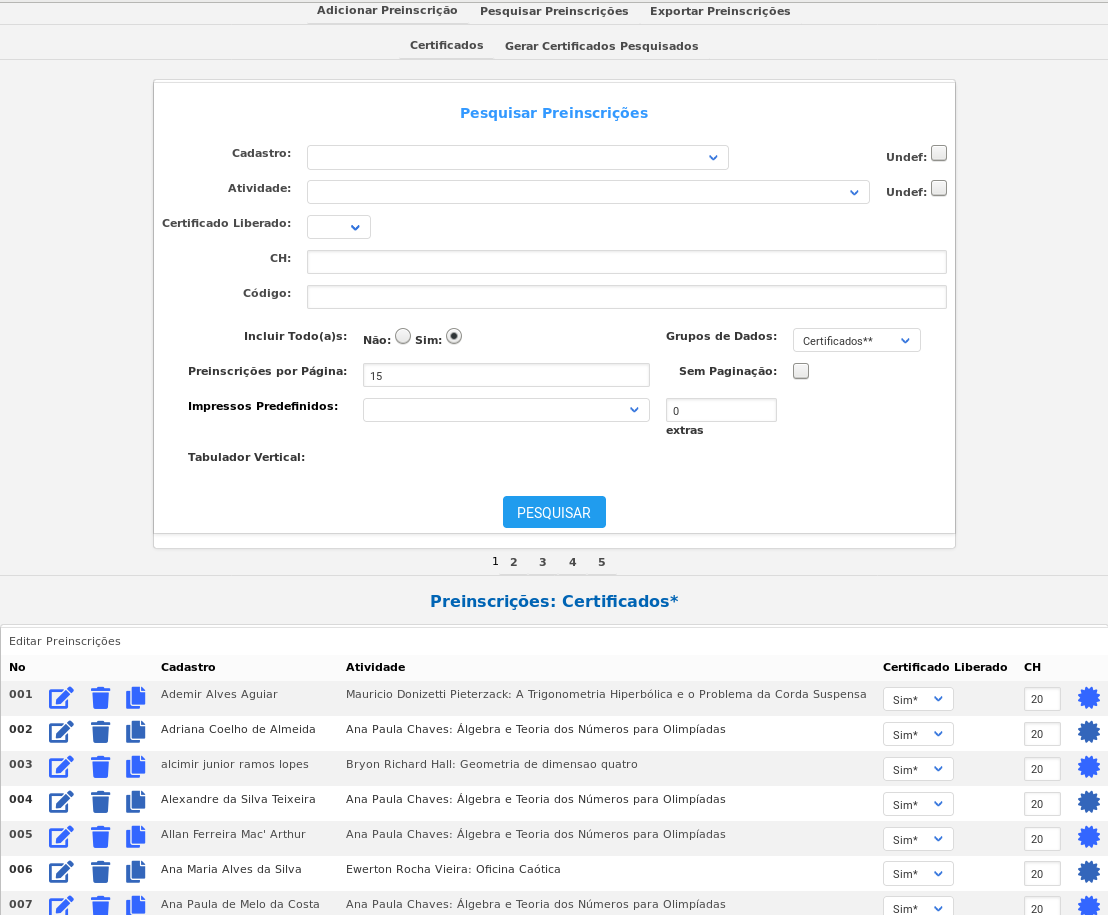Viewport: 1108px width, 915px height.
Task: Click Preinscrições por Página field
Action: [x=506, y=375]
